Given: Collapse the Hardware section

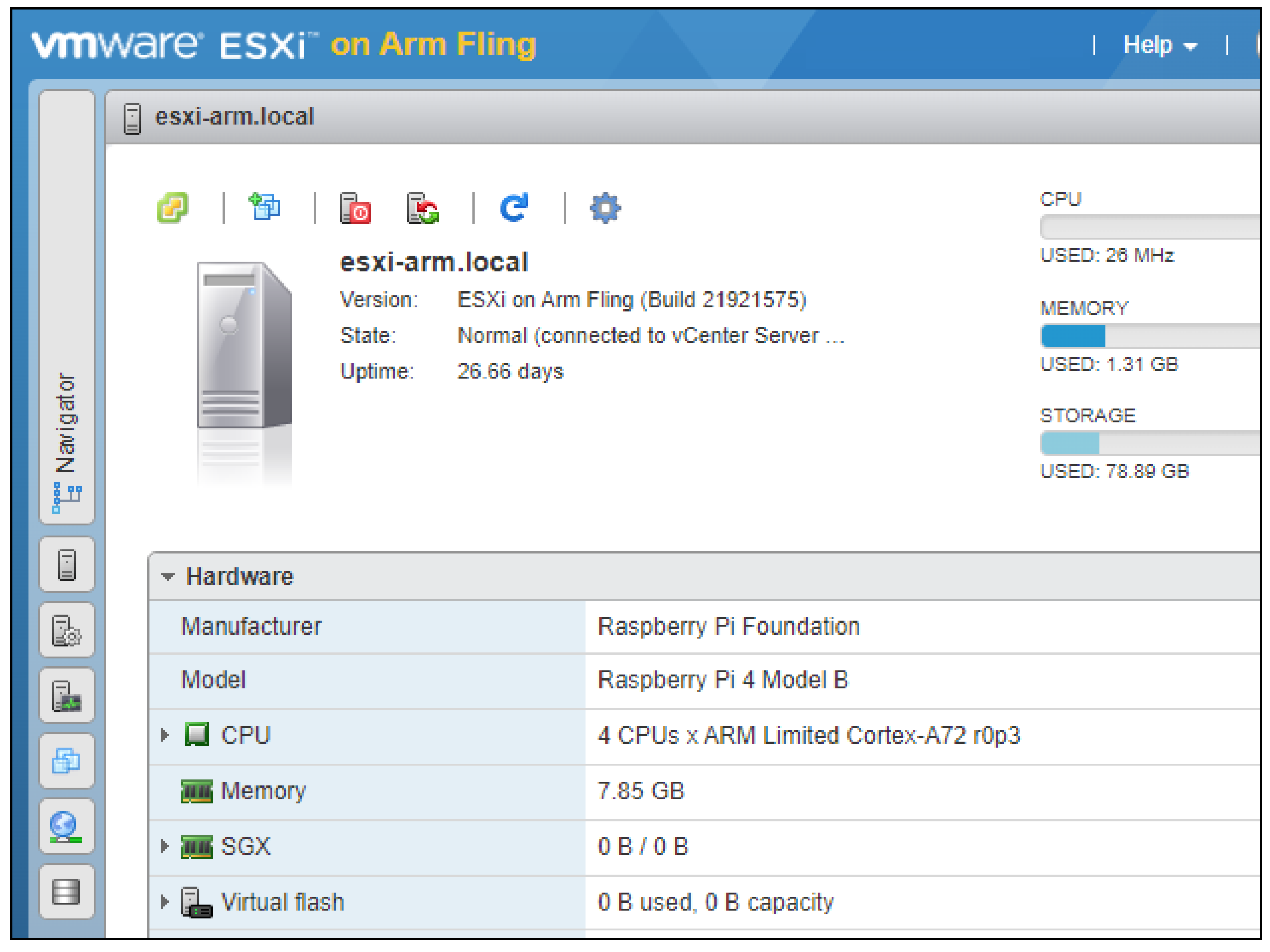Looking at the screenshot, I should (x=168, y=577).
